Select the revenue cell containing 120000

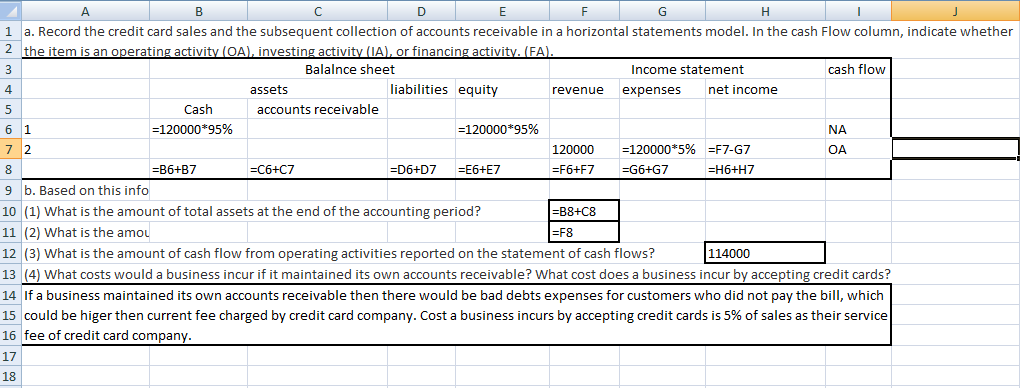coord(584,149)
